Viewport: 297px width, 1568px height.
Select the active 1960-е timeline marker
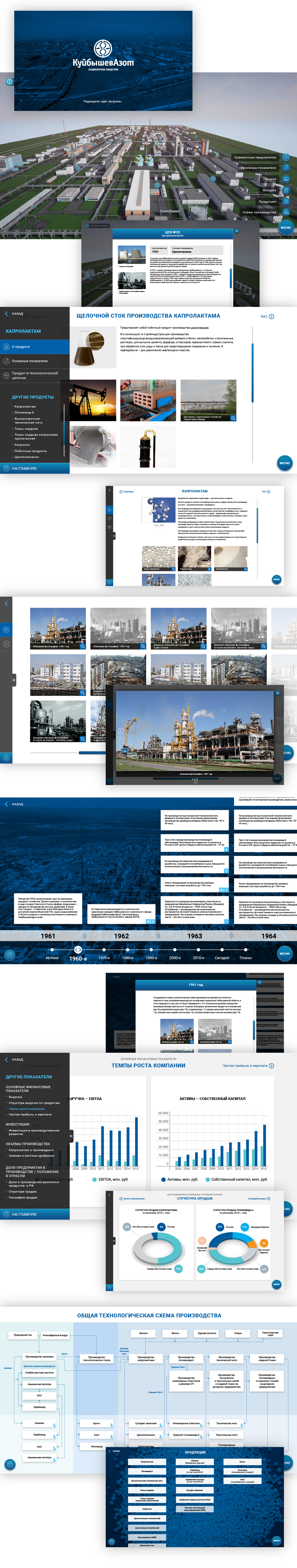coord(78,950)
